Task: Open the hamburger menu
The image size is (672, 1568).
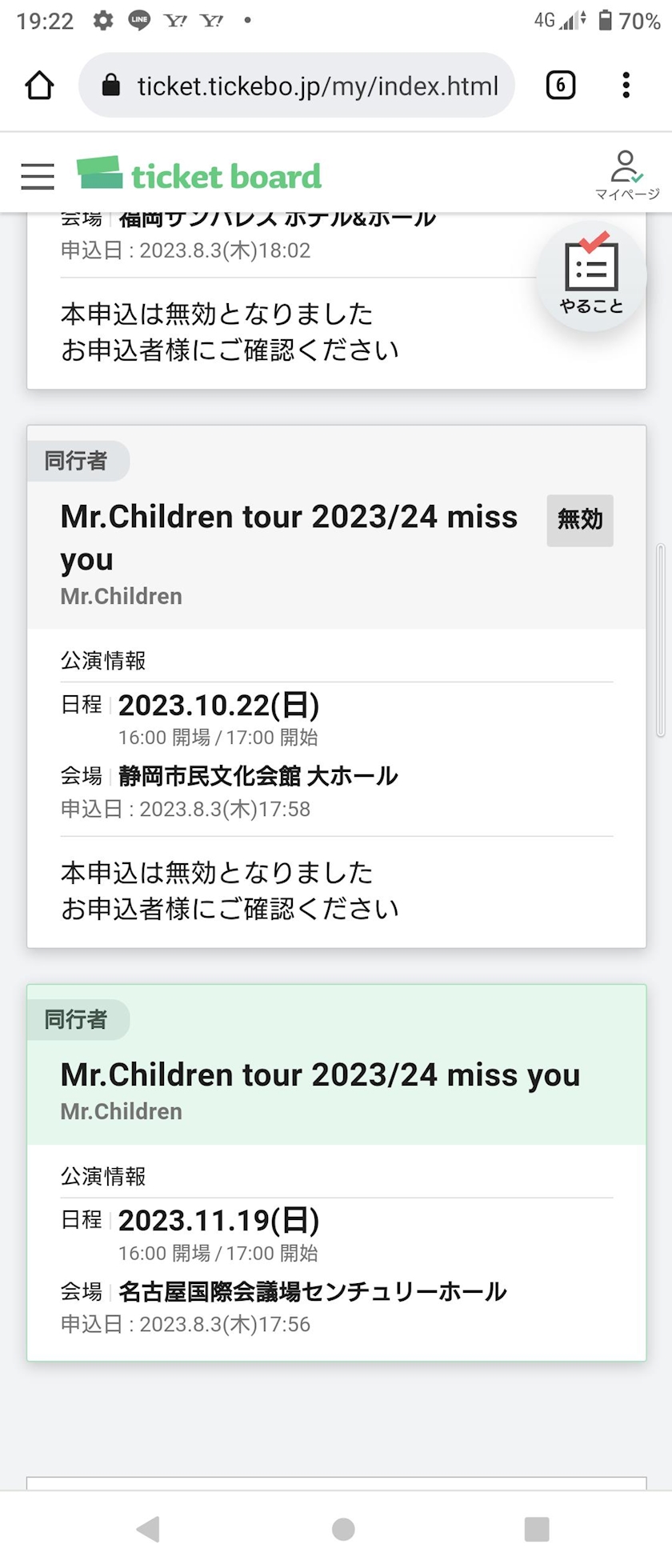Action: (38, 176)
